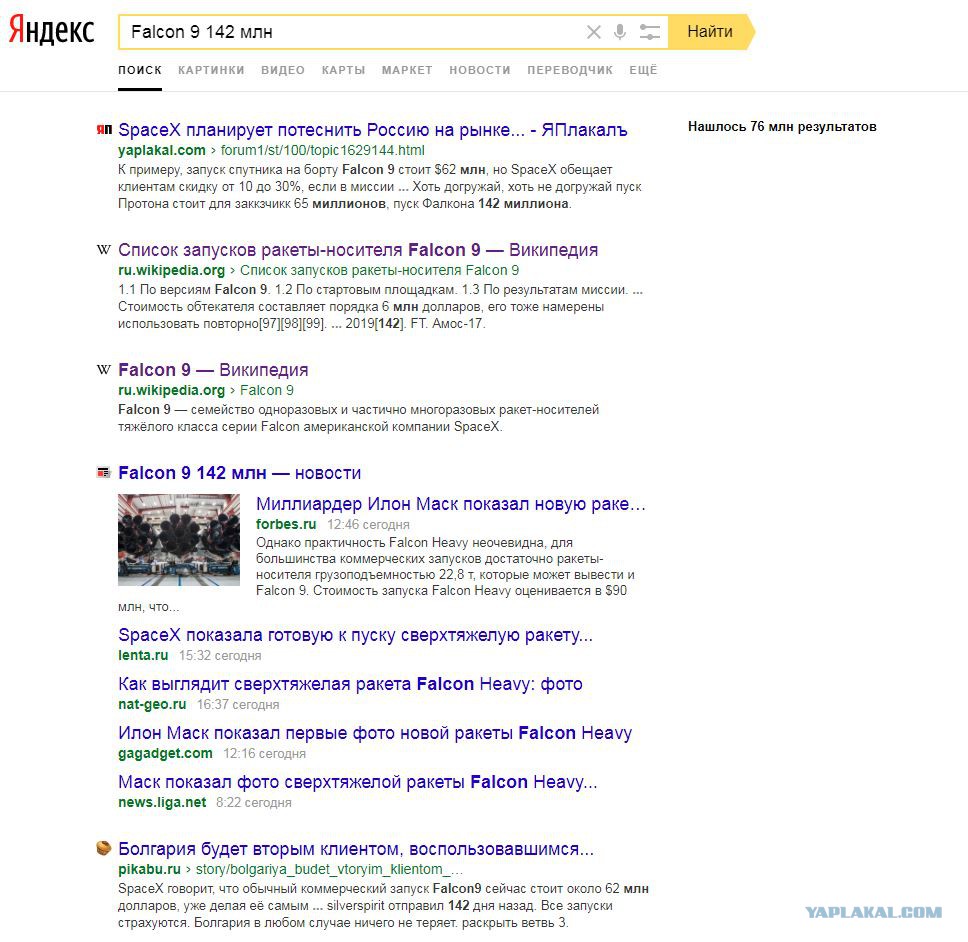The width and height of the screenshot is (968, 942).
Task: Switch to the Картинки tab
Action: tap(211, 70)
